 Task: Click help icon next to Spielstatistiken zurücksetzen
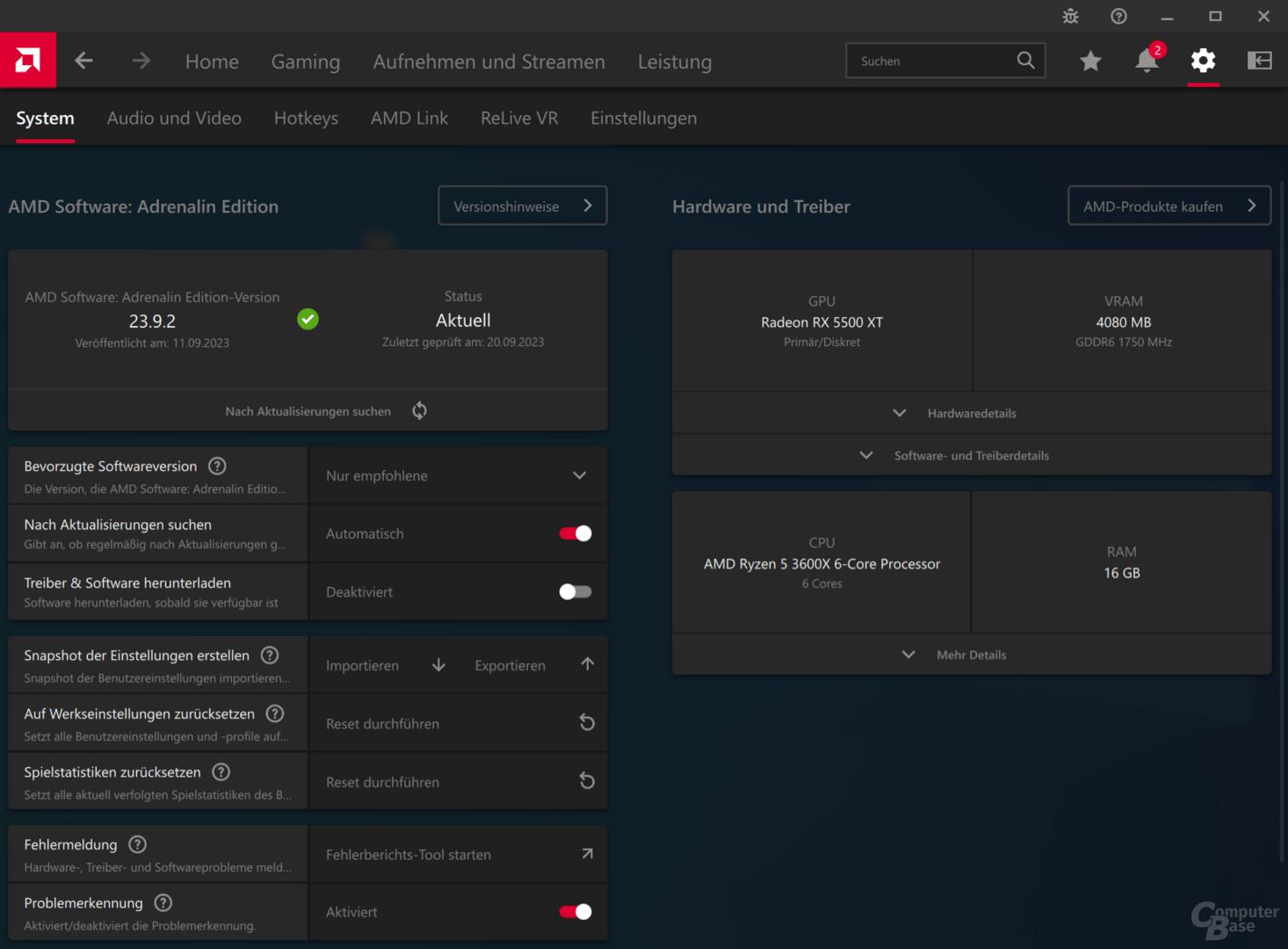(221, 772)
